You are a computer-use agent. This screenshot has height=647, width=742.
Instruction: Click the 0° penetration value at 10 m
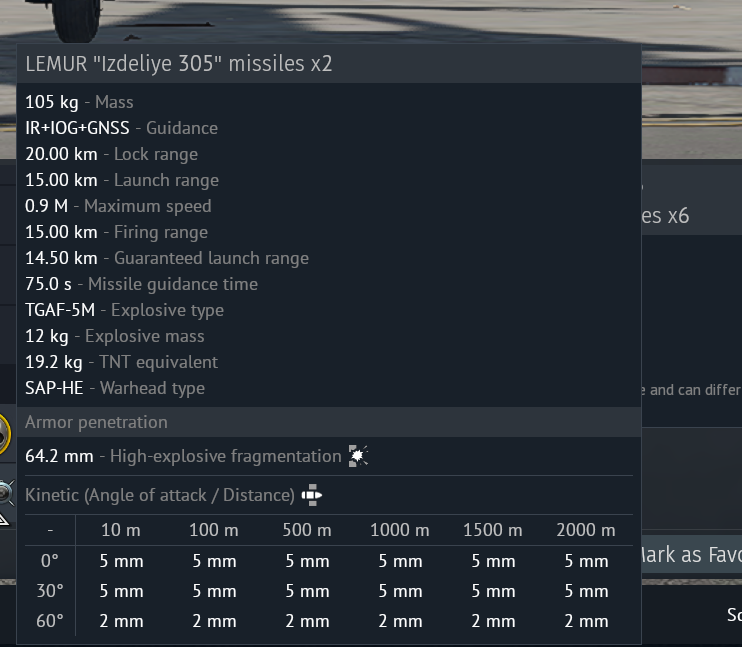(121, 561)
